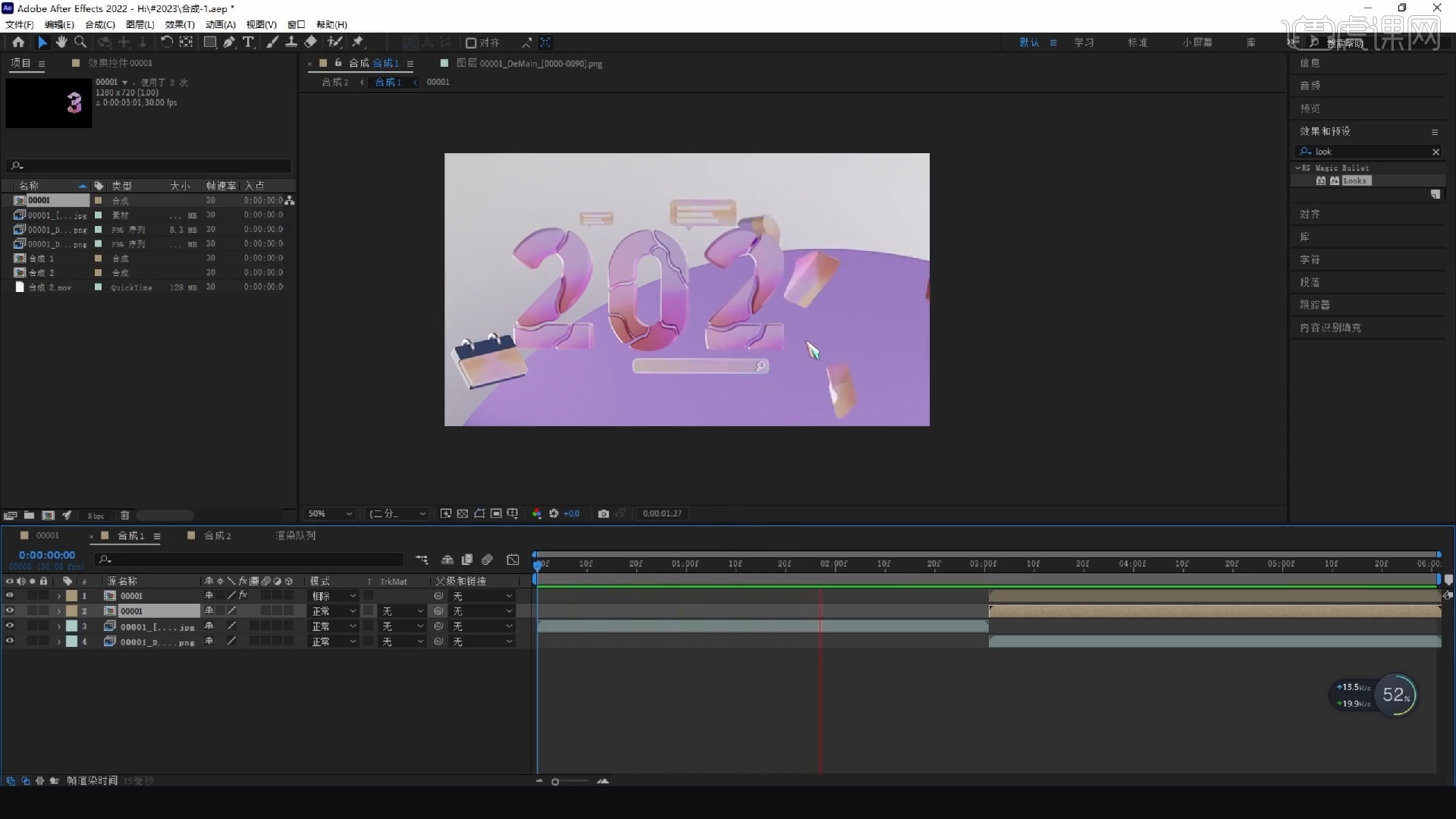Open 效果(T) menu
1456x819 pixels.
pyautogui.click(x=180, y=24)
